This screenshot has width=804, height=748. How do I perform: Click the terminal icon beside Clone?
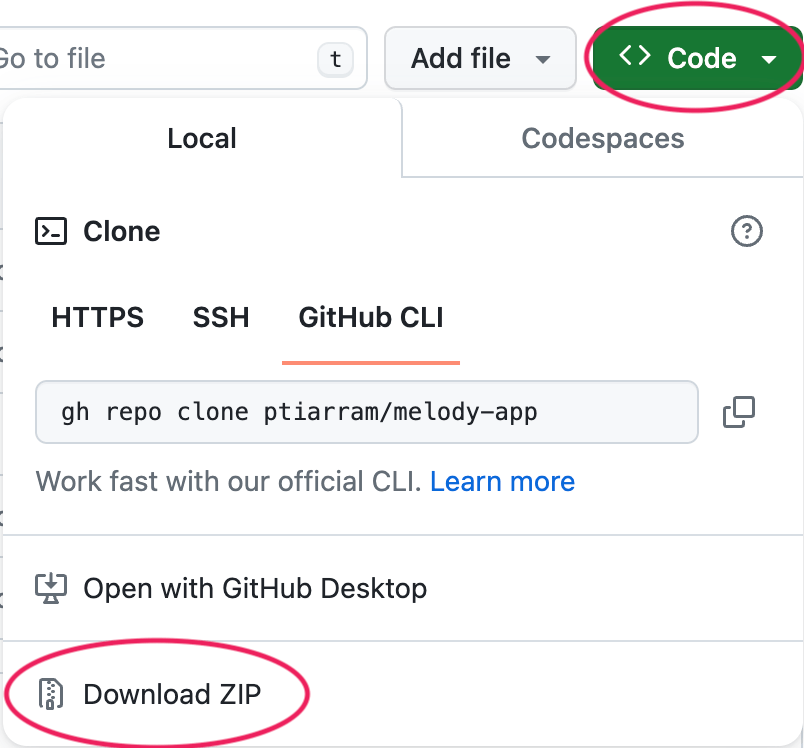point(50,231)
